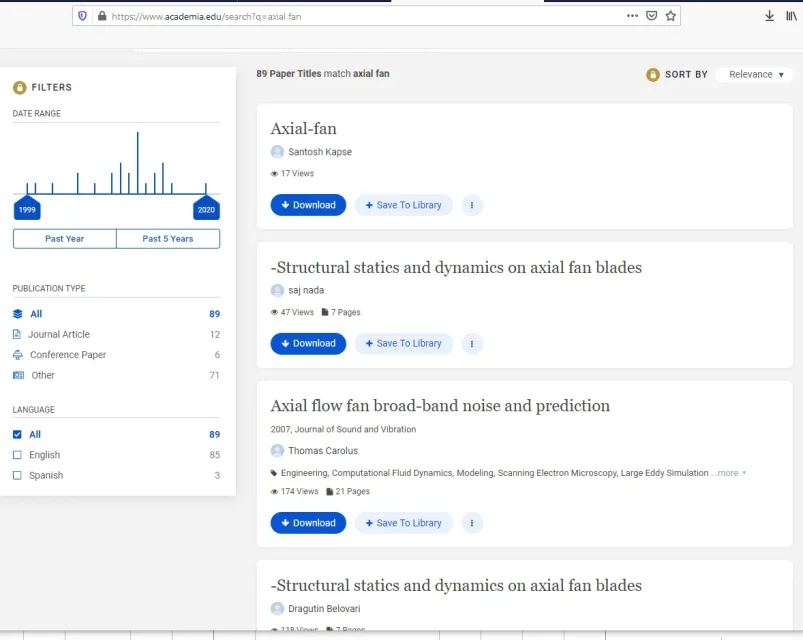
Task: Download the Axial flow fan broad-band noise paper
Action: (x=308, y=523)
